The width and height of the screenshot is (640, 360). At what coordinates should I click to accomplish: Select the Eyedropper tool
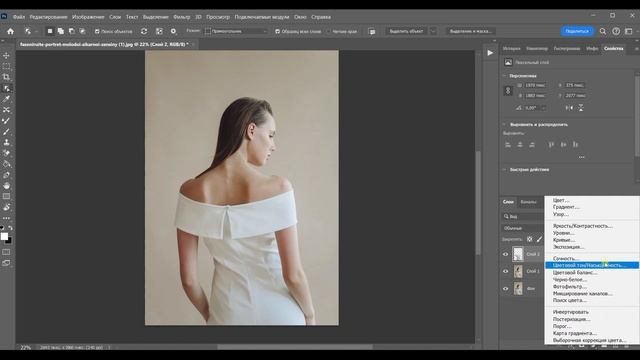[x=6, y=99]
